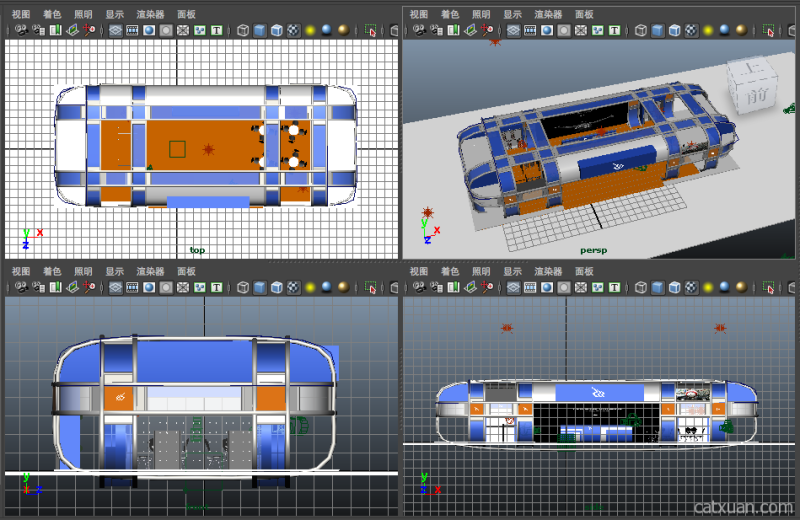Click the bookmarks icon in top view toolbar
This screenshot has height=520, width=800.
click(x=55, y=30)
